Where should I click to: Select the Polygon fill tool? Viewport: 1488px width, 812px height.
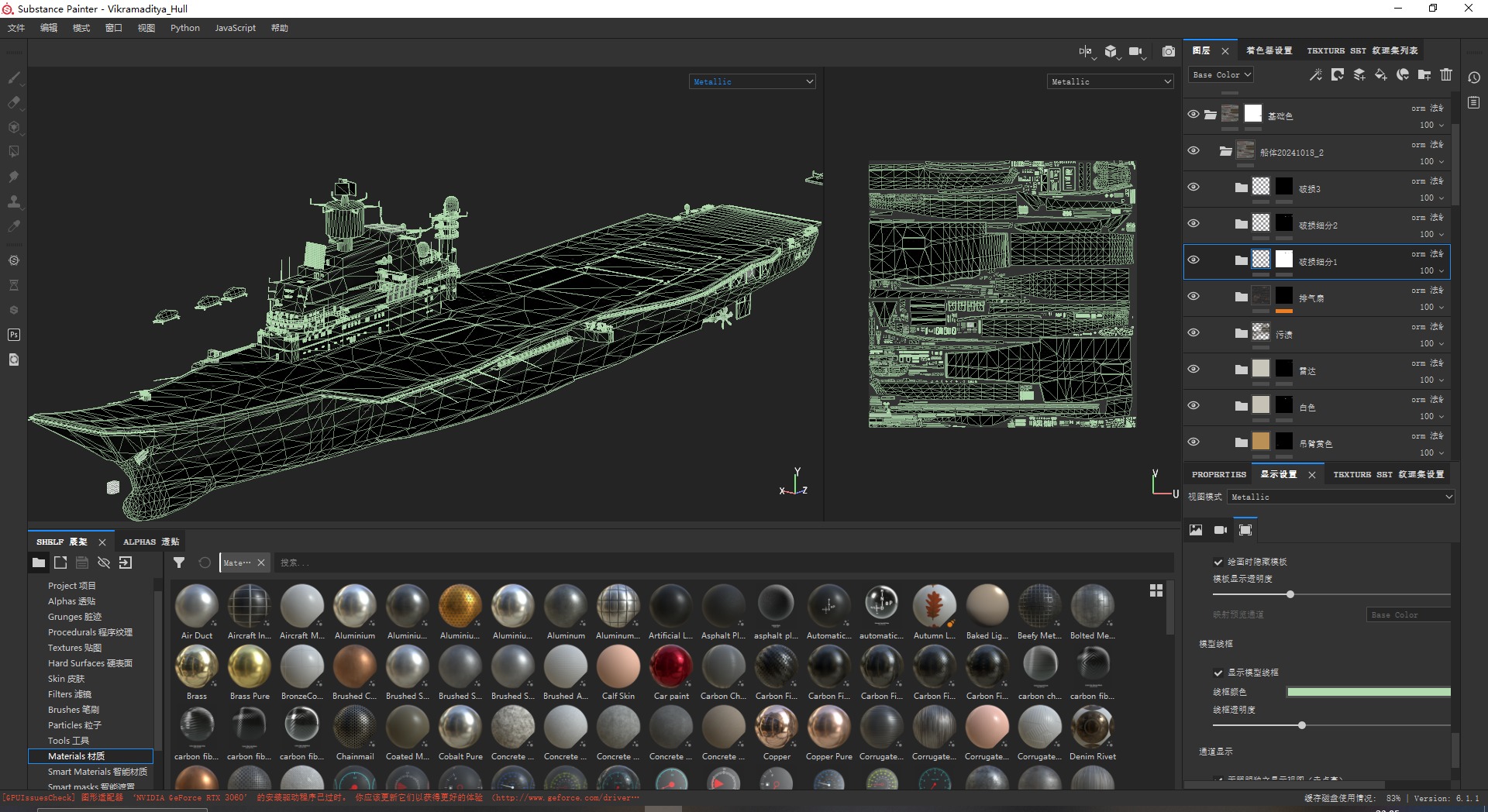pyautogui.click(x=13, y=152)
